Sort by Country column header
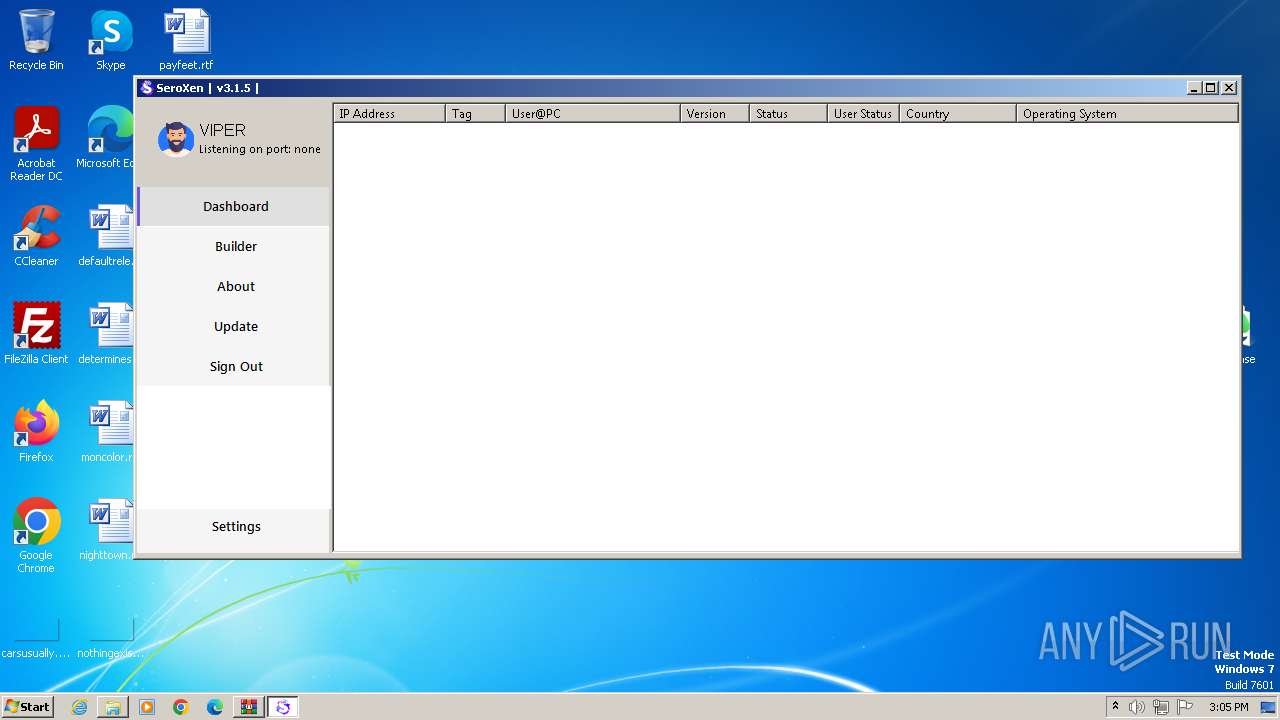Screen dimensions: 1280x720 (x=958, y=113)
